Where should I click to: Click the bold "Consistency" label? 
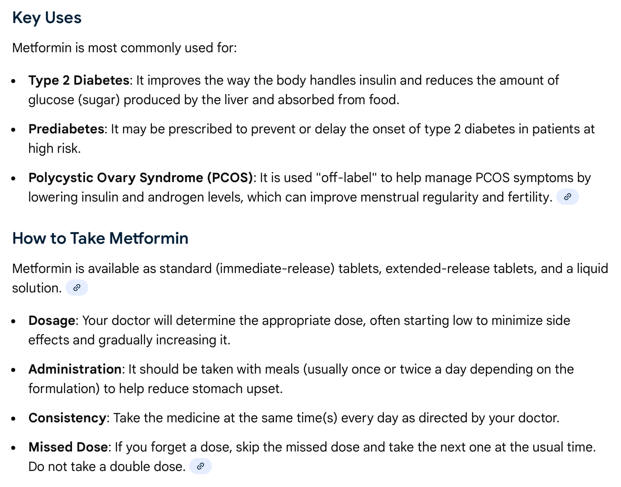[67, 418]
